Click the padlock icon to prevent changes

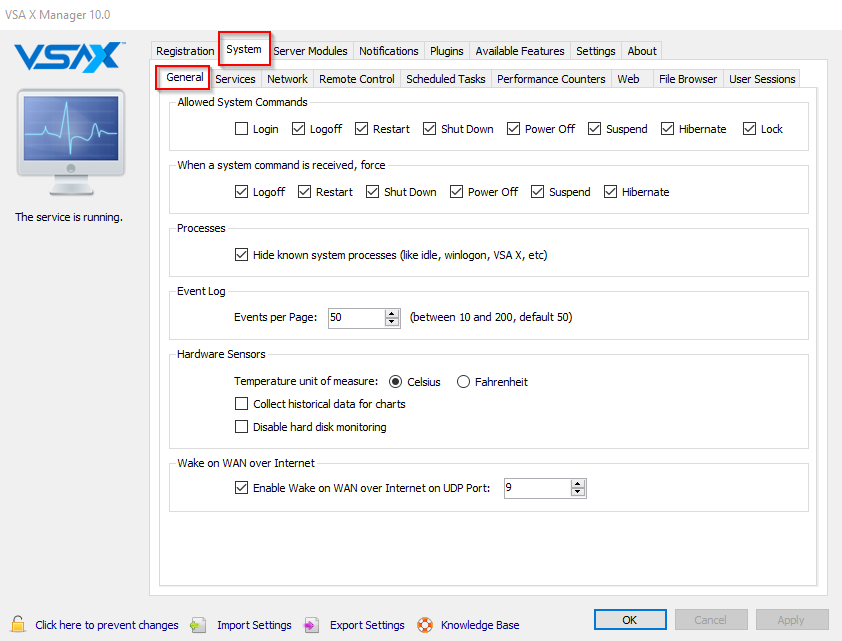(x=18, y=624)
